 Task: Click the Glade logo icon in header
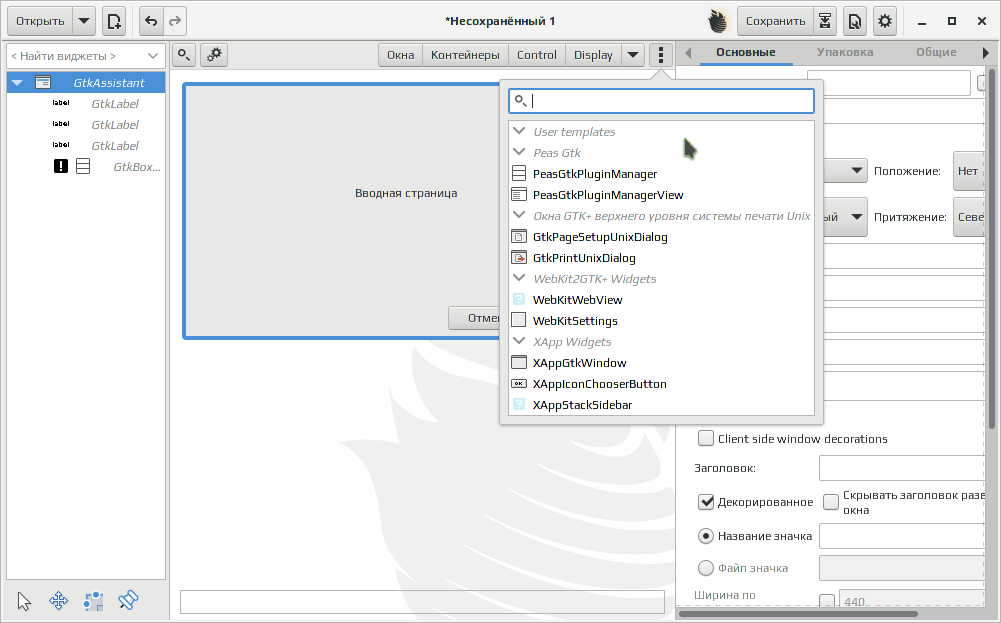tap(718, 21)
